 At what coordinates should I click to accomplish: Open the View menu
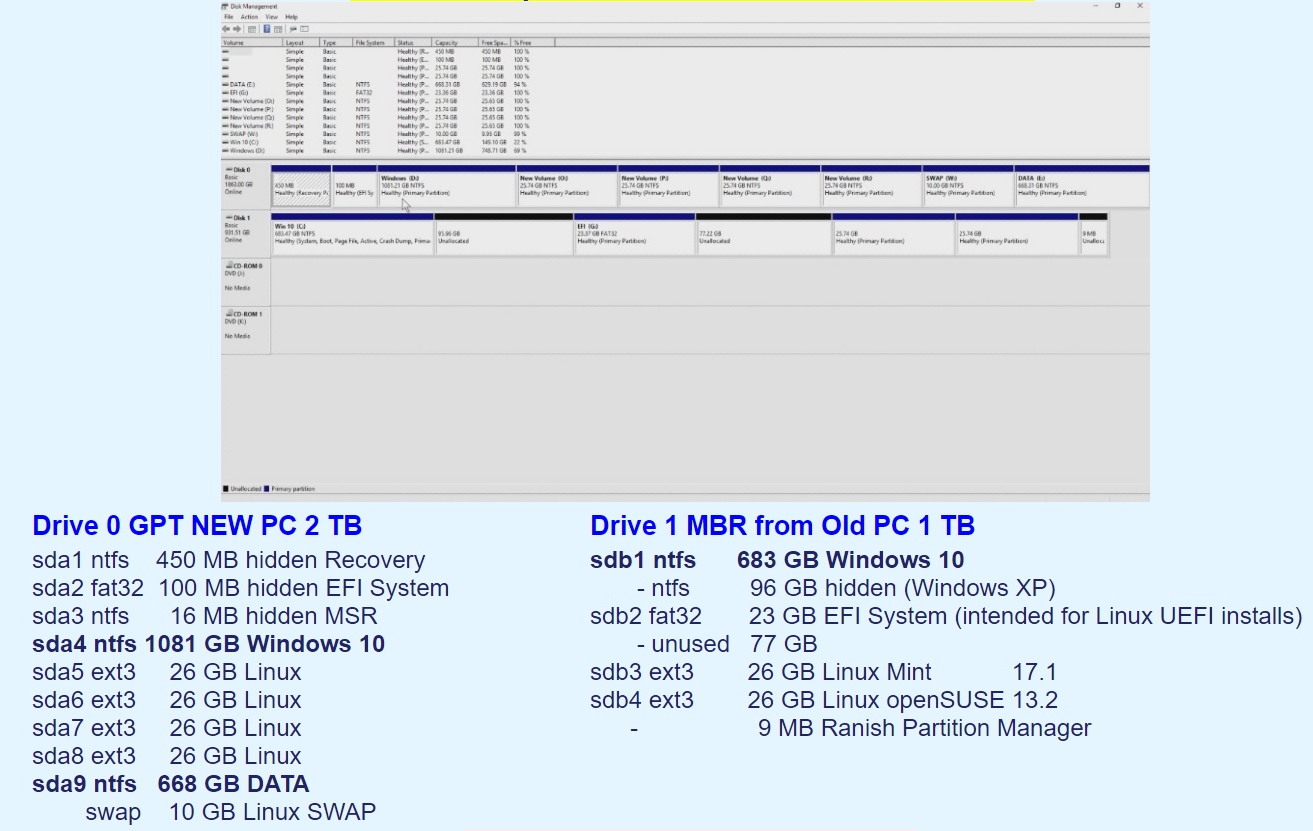pyautogui.click(x=272, y=17)
